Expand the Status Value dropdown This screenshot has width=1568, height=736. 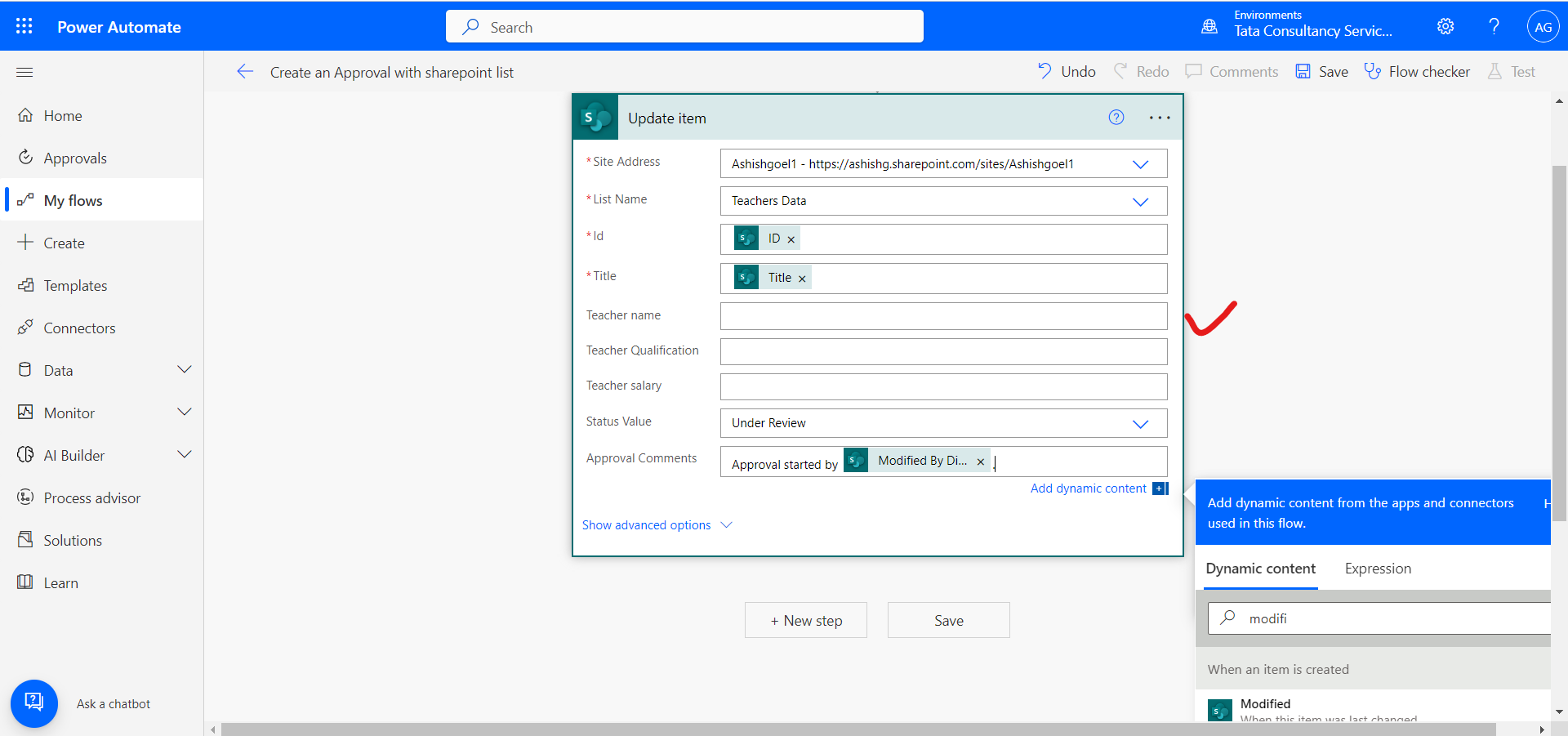click(1140, 423)
